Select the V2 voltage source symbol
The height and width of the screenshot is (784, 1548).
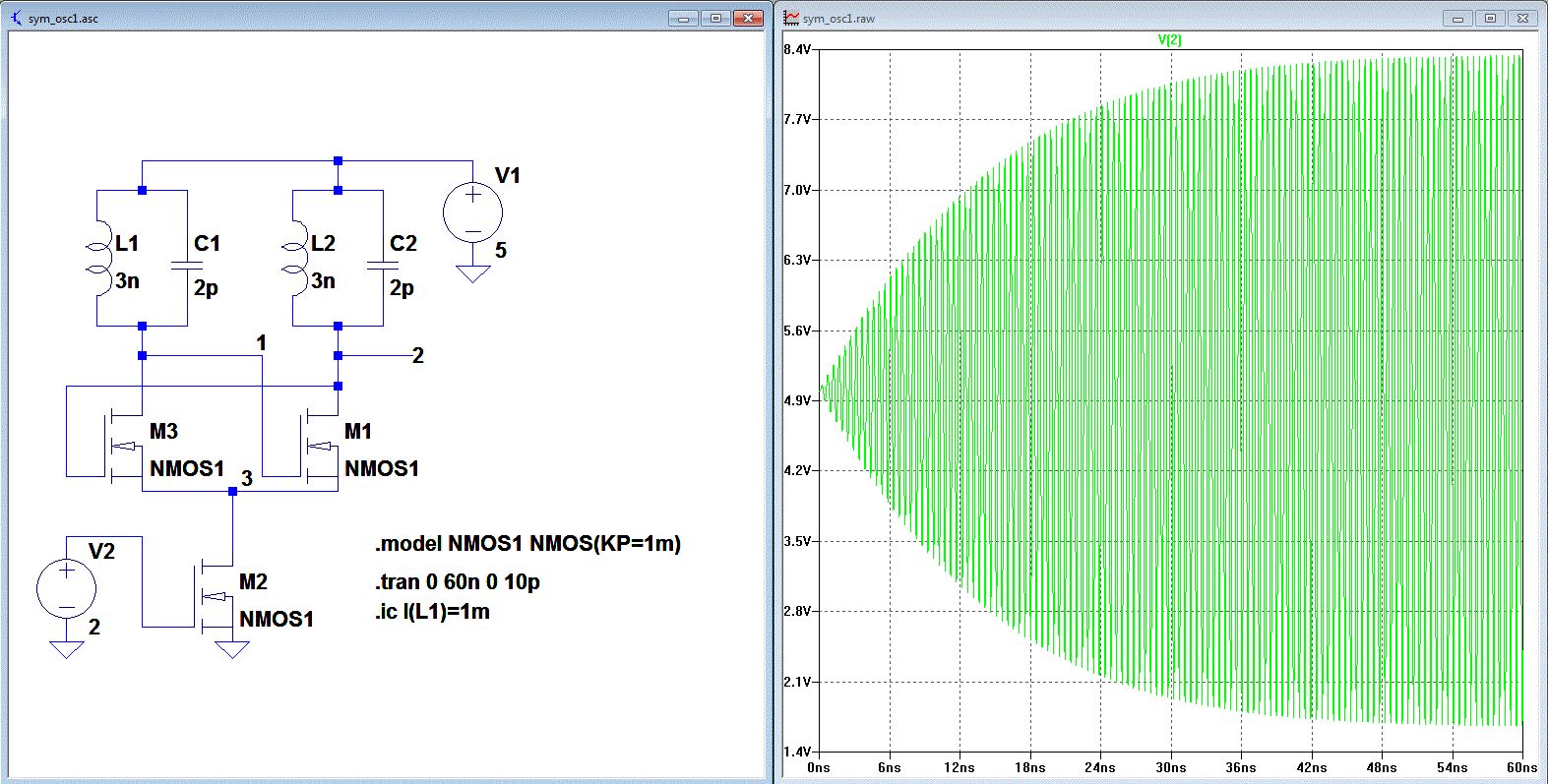(66, 589)
